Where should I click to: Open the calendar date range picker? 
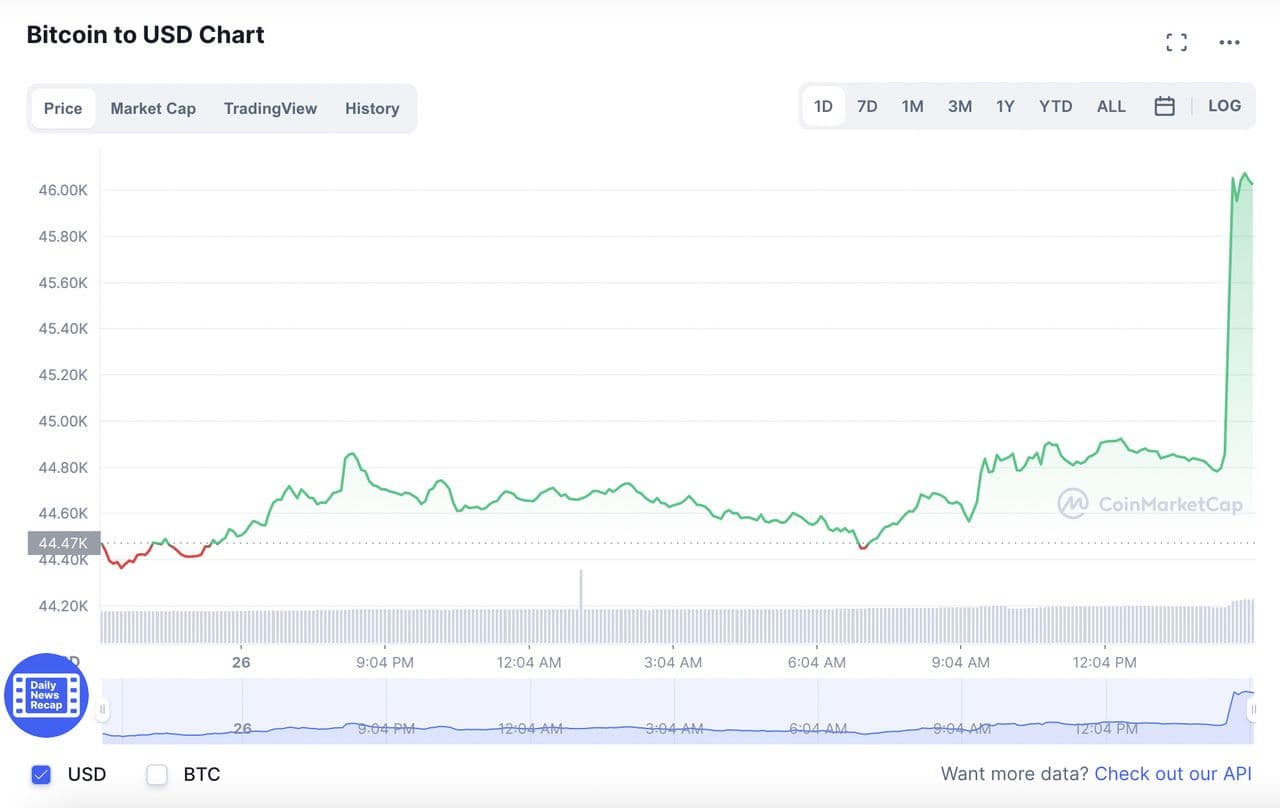tap(1164, 106)
